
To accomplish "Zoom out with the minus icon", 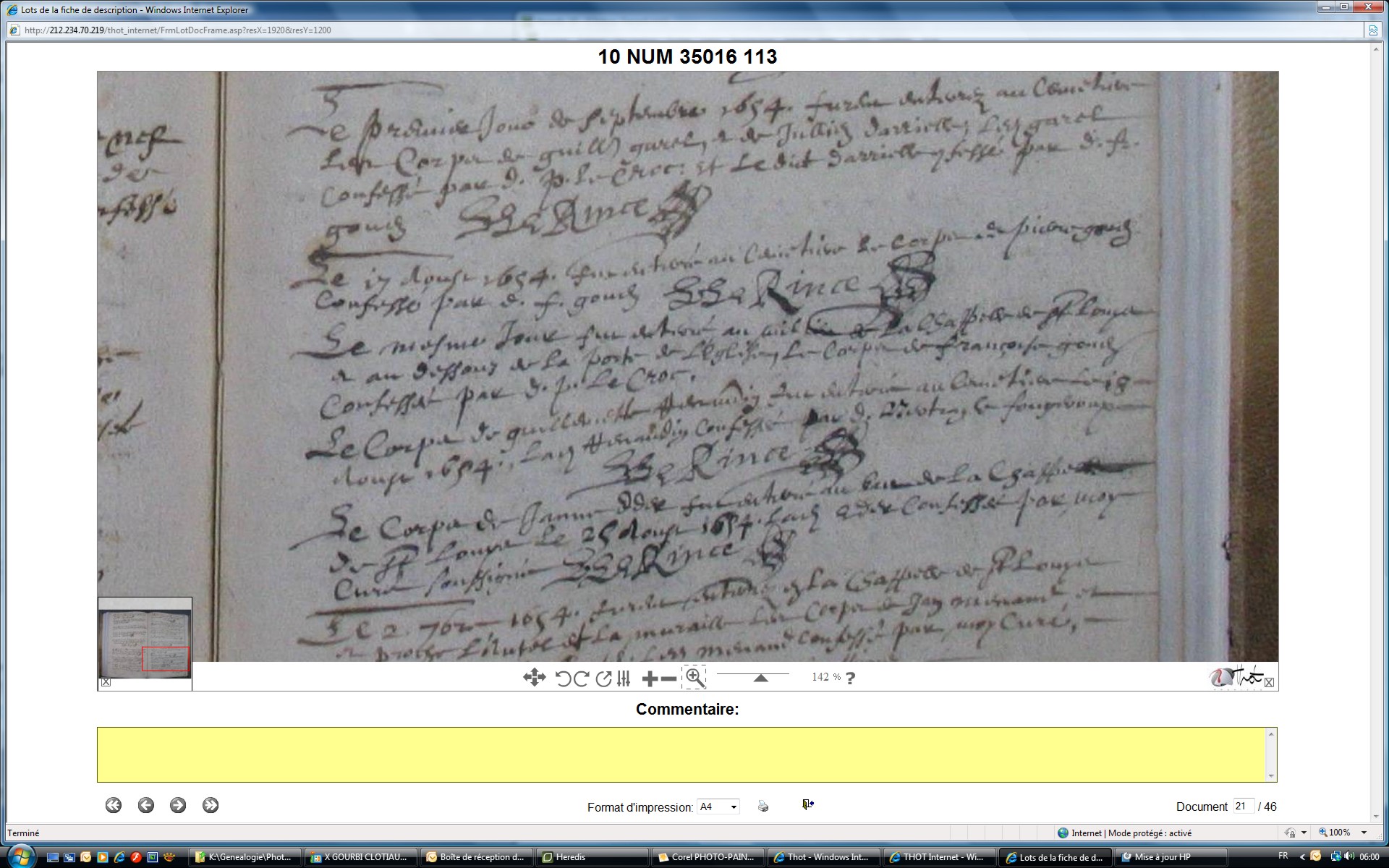I will (x=669, y=678).
